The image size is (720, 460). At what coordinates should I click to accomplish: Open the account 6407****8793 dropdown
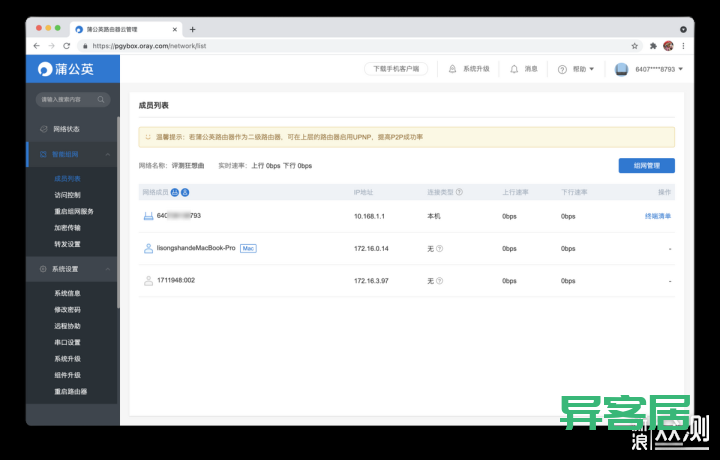[659, 69]
